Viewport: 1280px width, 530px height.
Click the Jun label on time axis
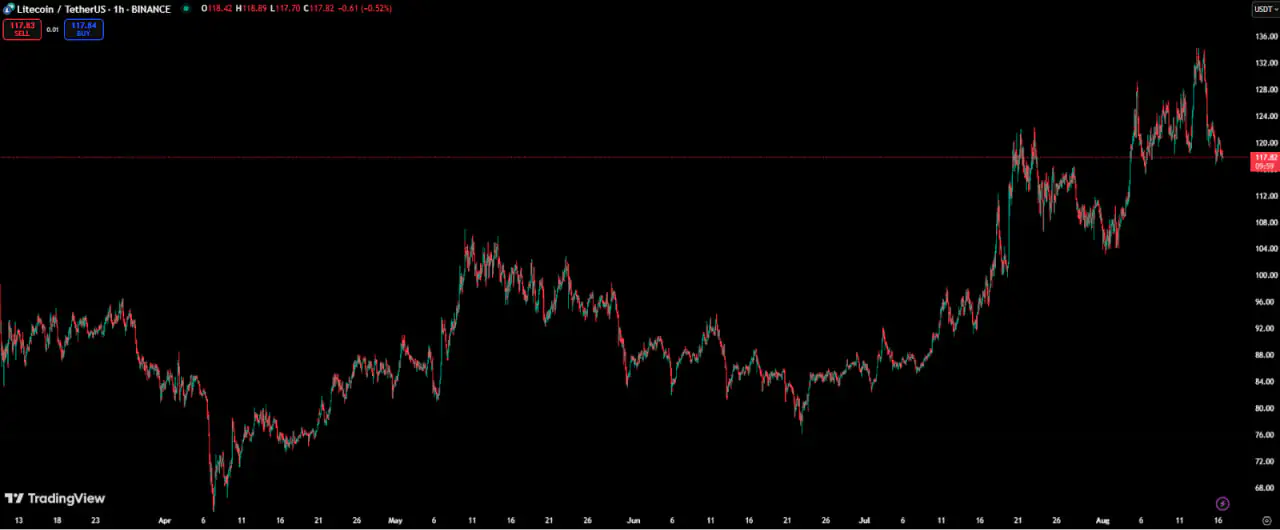click(x=632, y=521)
